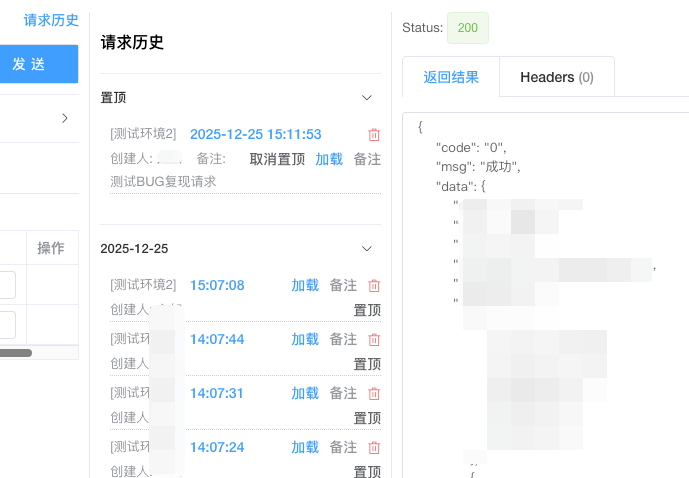Add 备注 to the 14:07:44 request
The height and width of the screenshot is (478, 689).
click(x=343, y=339)
